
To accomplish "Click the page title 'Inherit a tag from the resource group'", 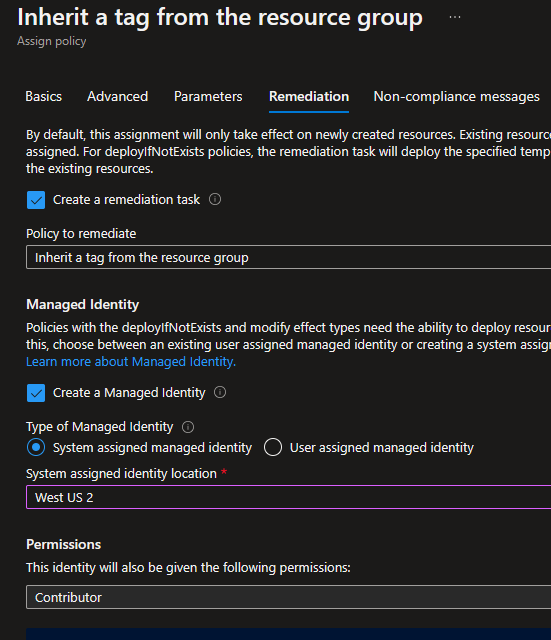I will [220, 18].
